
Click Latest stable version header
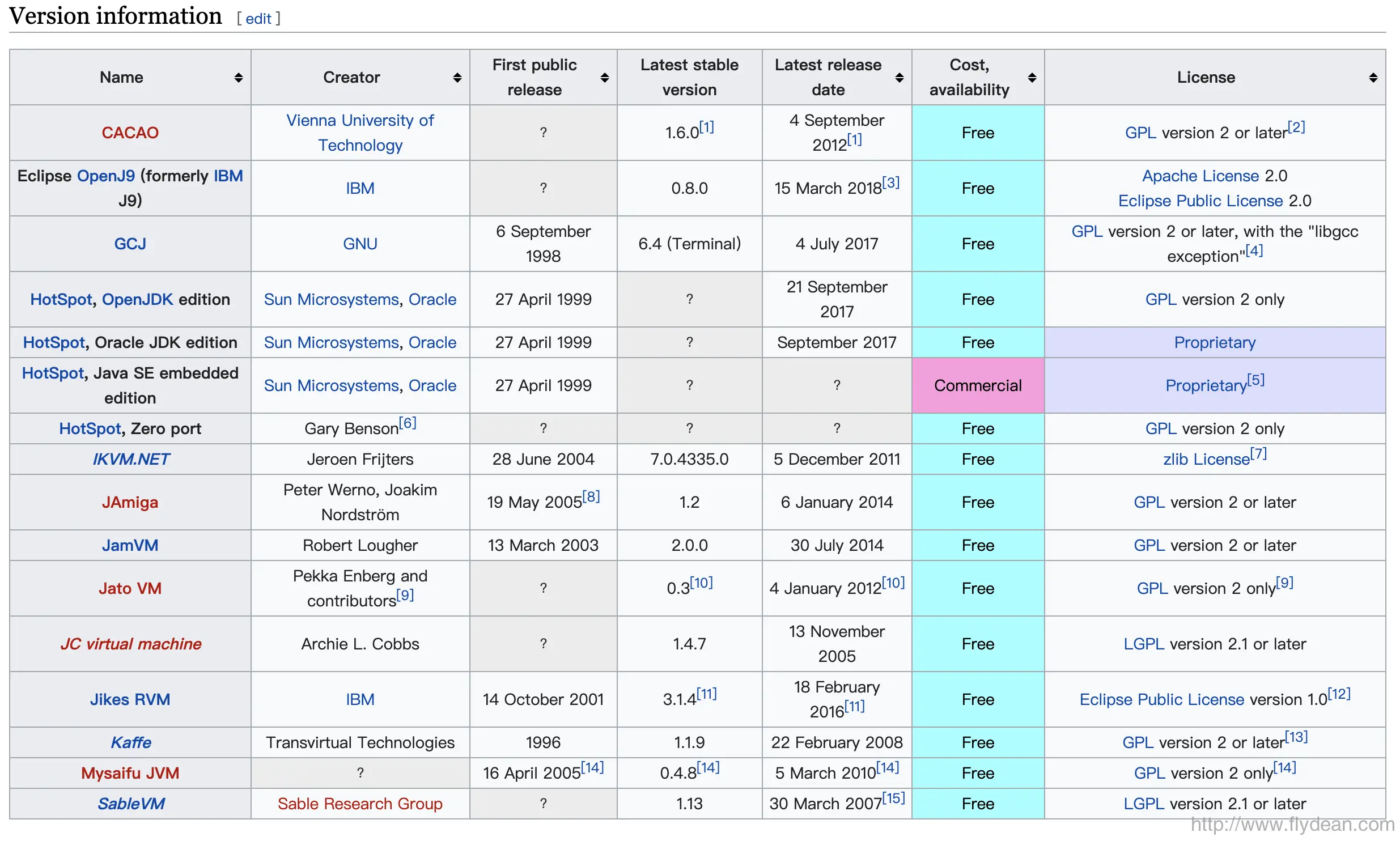click(x=689, y=77)
